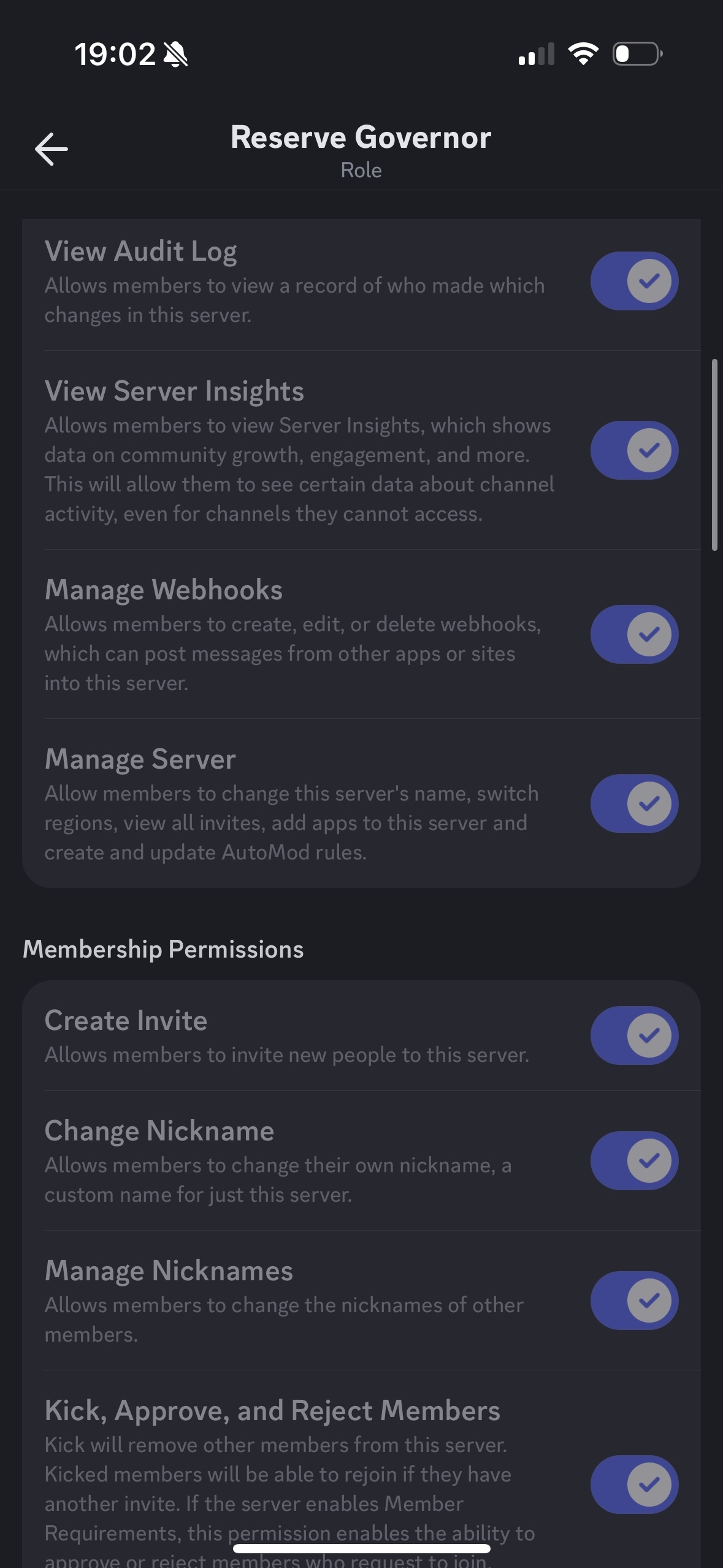Tap the Manage Server description text

(x=291, y=823)
